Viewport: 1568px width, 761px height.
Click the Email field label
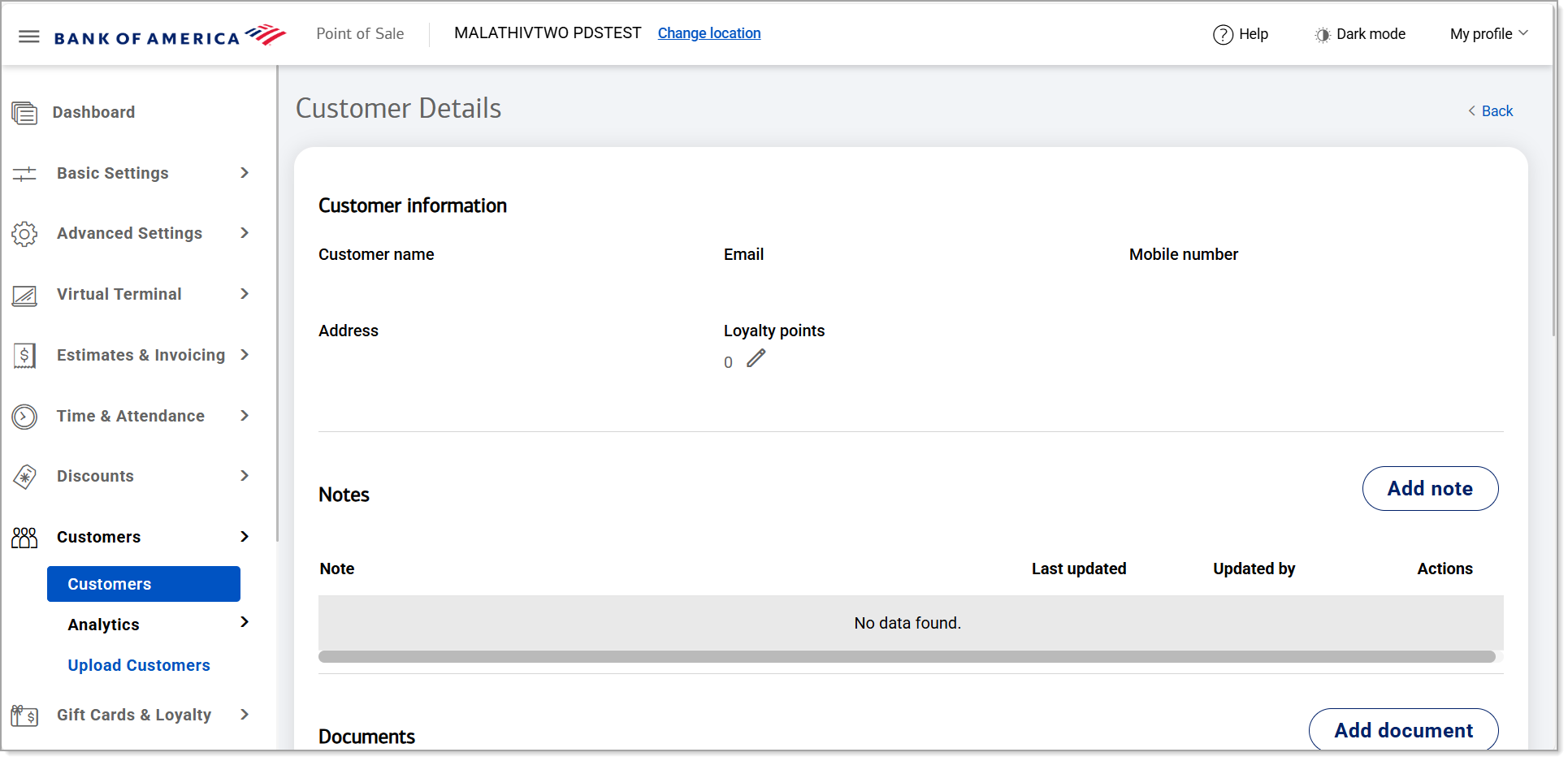click(x=743, y=254)
